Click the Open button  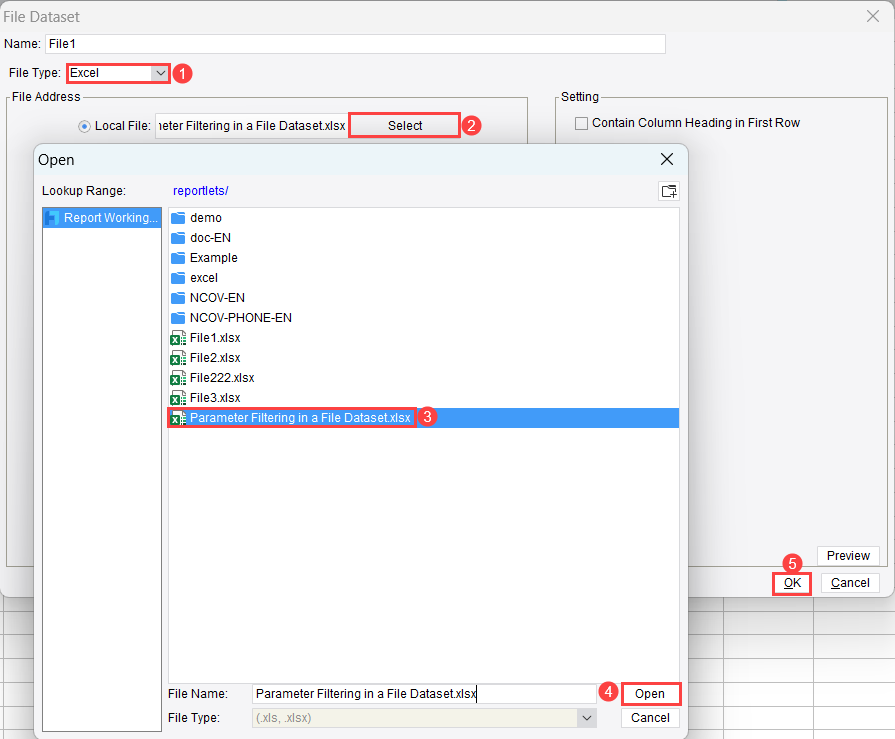click(x=650, y=693)
